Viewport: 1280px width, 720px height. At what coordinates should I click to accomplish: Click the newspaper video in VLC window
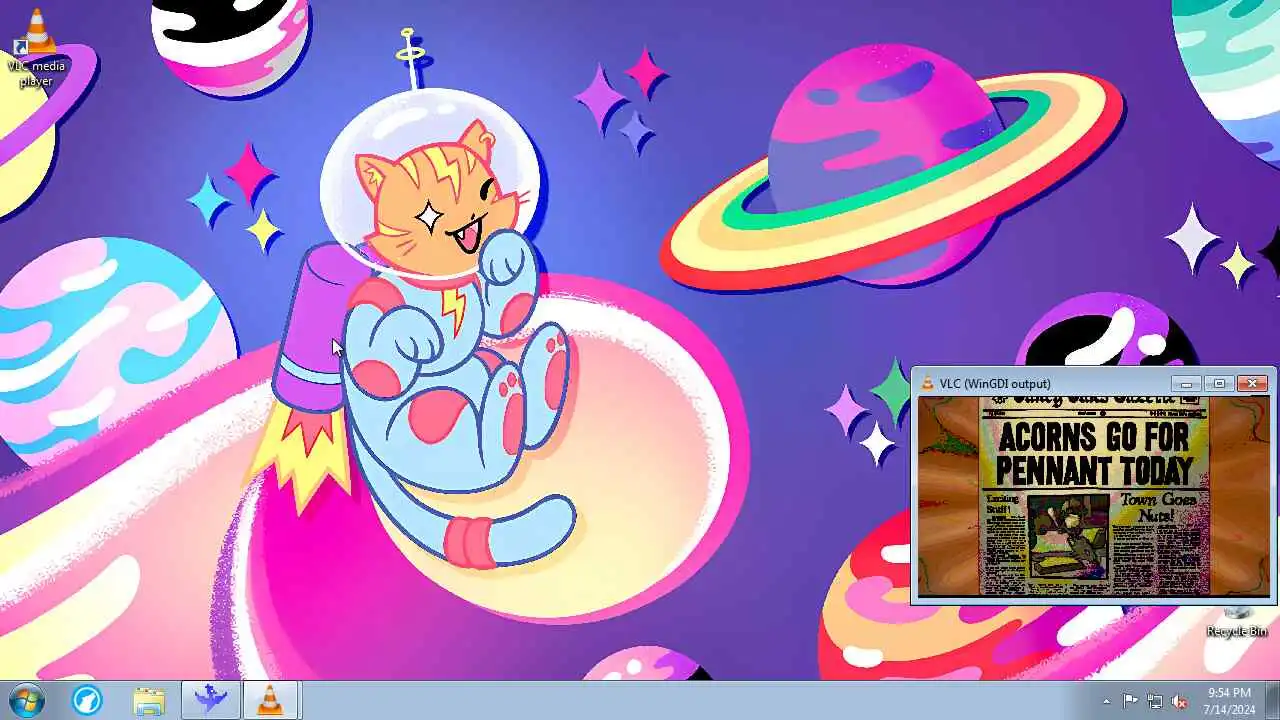pyautogui.click(x=1094, y=496)
